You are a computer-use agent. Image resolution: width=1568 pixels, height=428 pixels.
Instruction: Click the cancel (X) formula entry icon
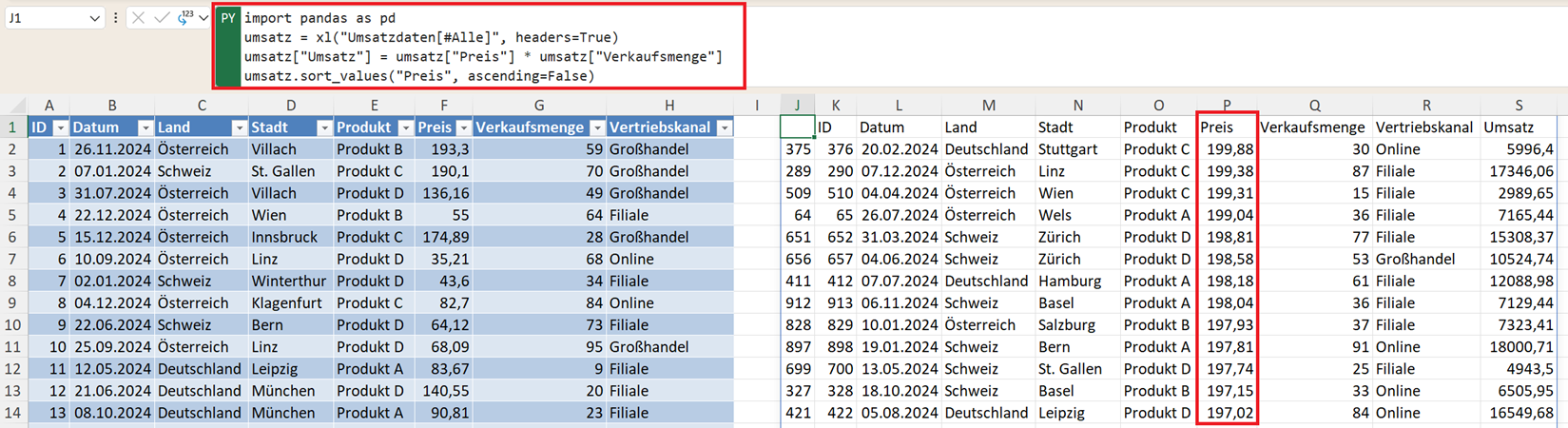click(x=139, y=18)
